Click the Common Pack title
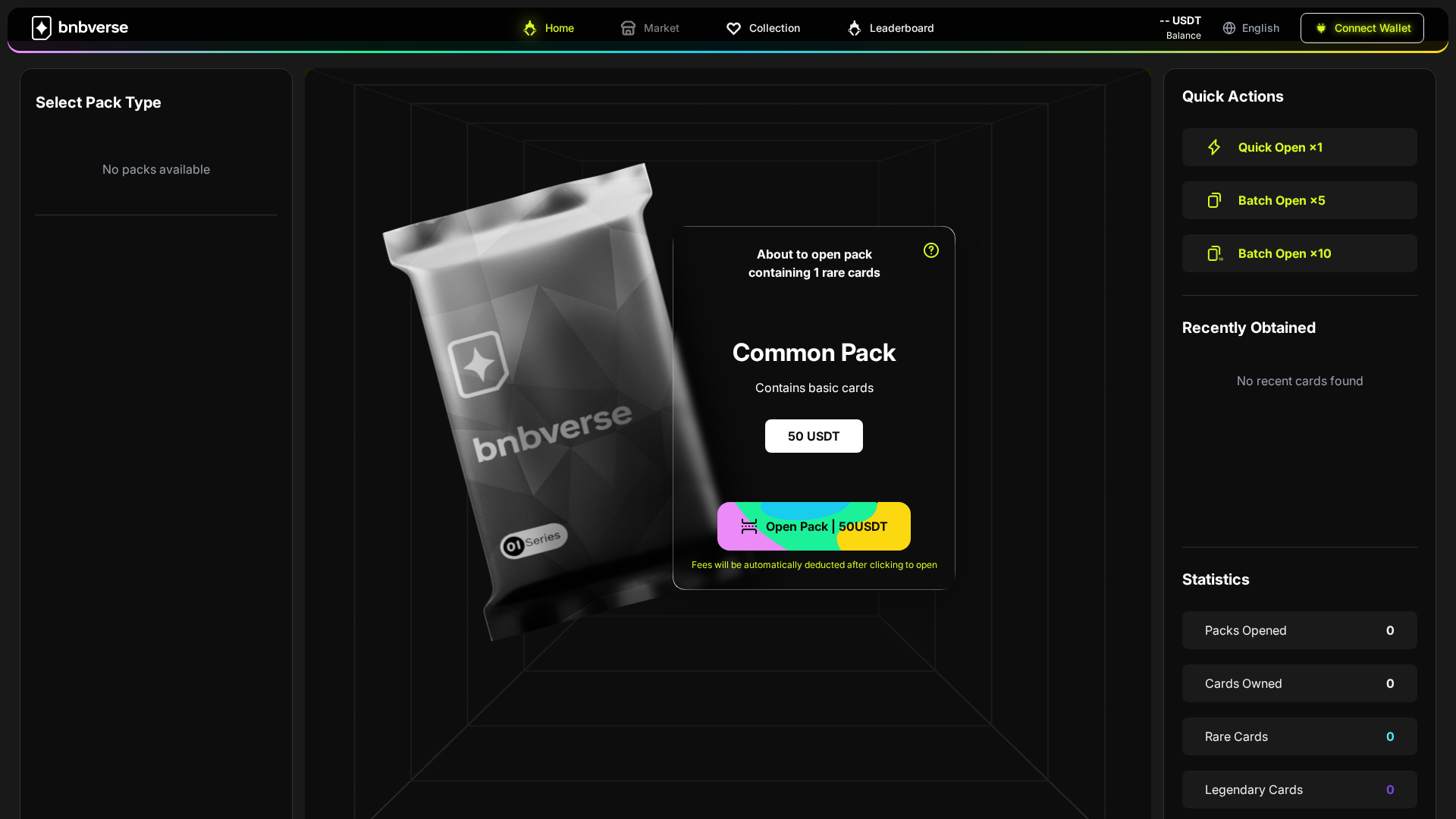 (814, 353)
